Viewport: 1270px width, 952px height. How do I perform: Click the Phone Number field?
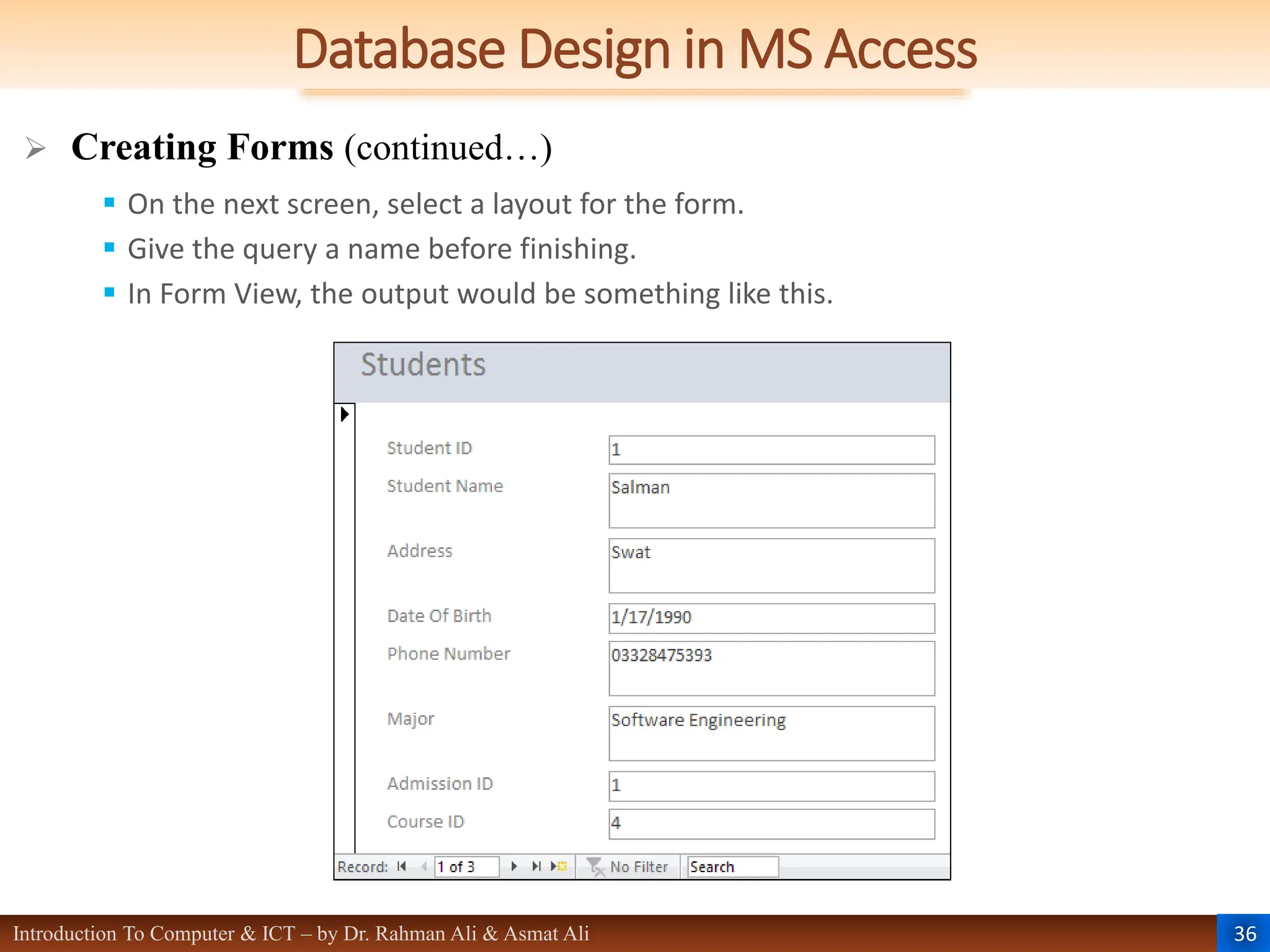pos(771,668)
